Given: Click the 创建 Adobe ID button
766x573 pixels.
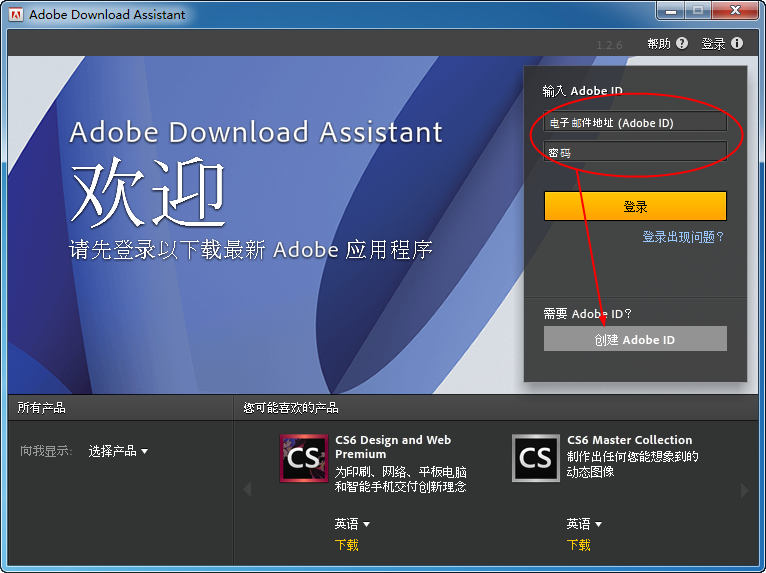Looking at the screenshot, I should [635, 339].
